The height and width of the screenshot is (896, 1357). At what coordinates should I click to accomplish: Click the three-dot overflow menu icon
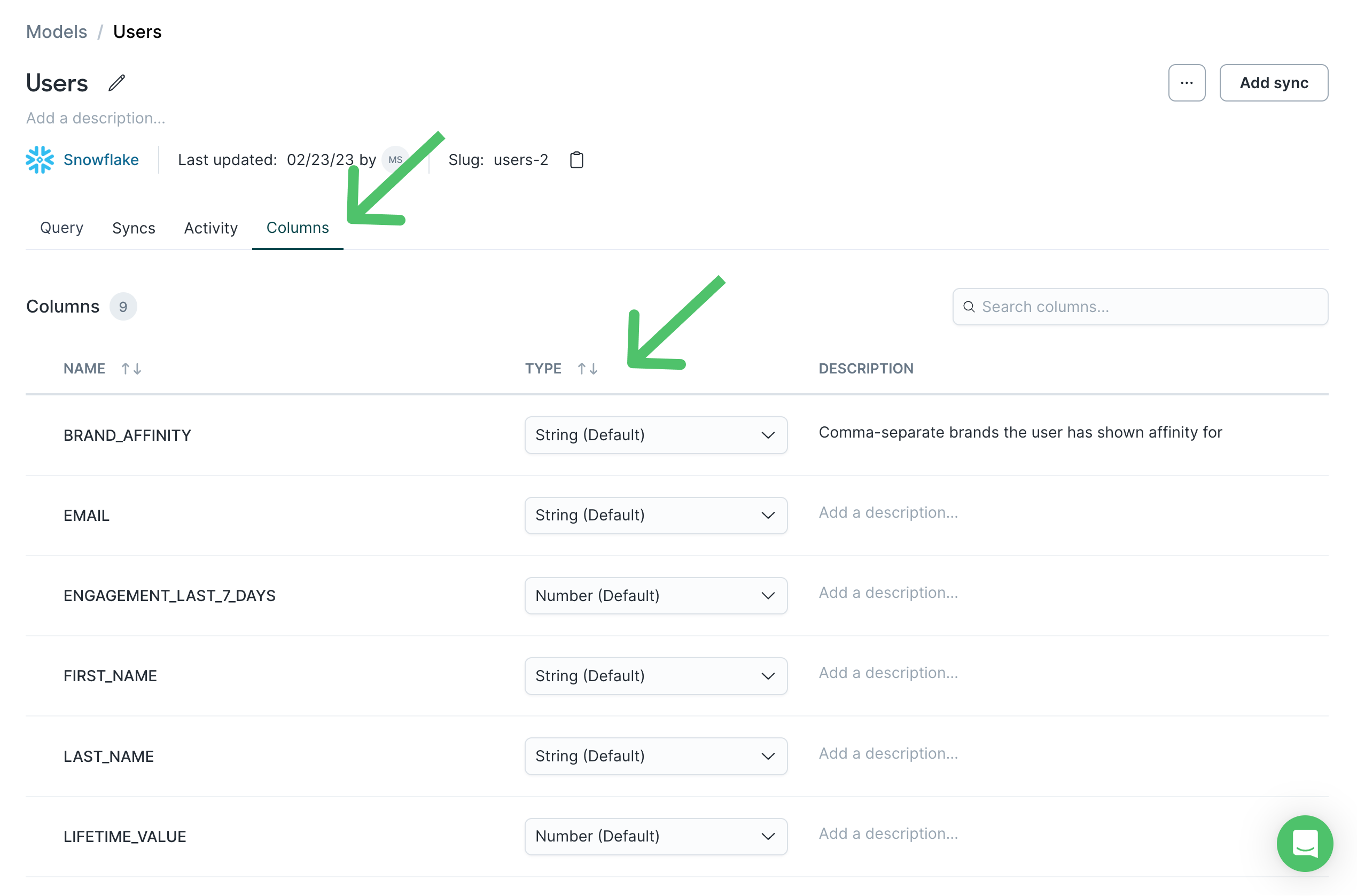(x=1187, y=82)
